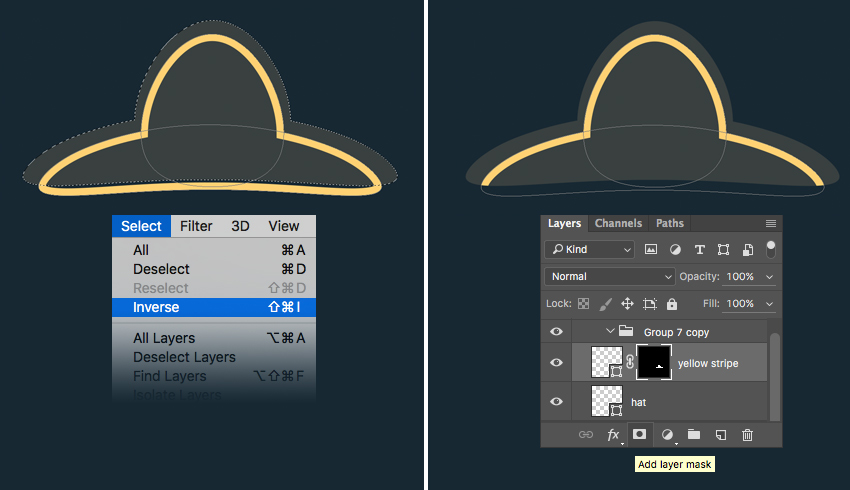Filter layers by smart object icon
The width and height of the screenshot is (850, 490).
click(748, 249)
